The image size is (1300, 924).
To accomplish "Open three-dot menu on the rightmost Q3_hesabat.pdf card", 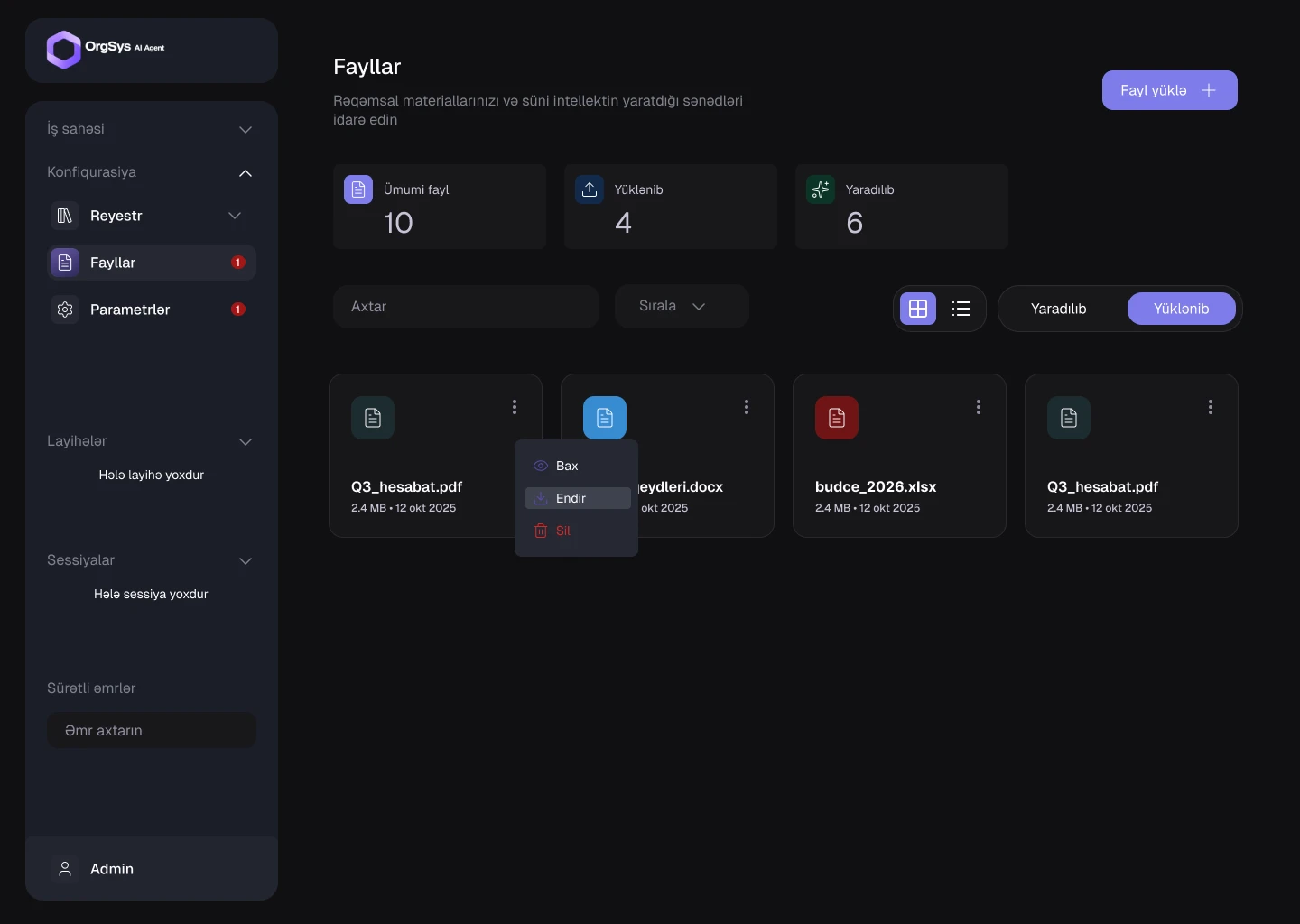I will 1211,407.
